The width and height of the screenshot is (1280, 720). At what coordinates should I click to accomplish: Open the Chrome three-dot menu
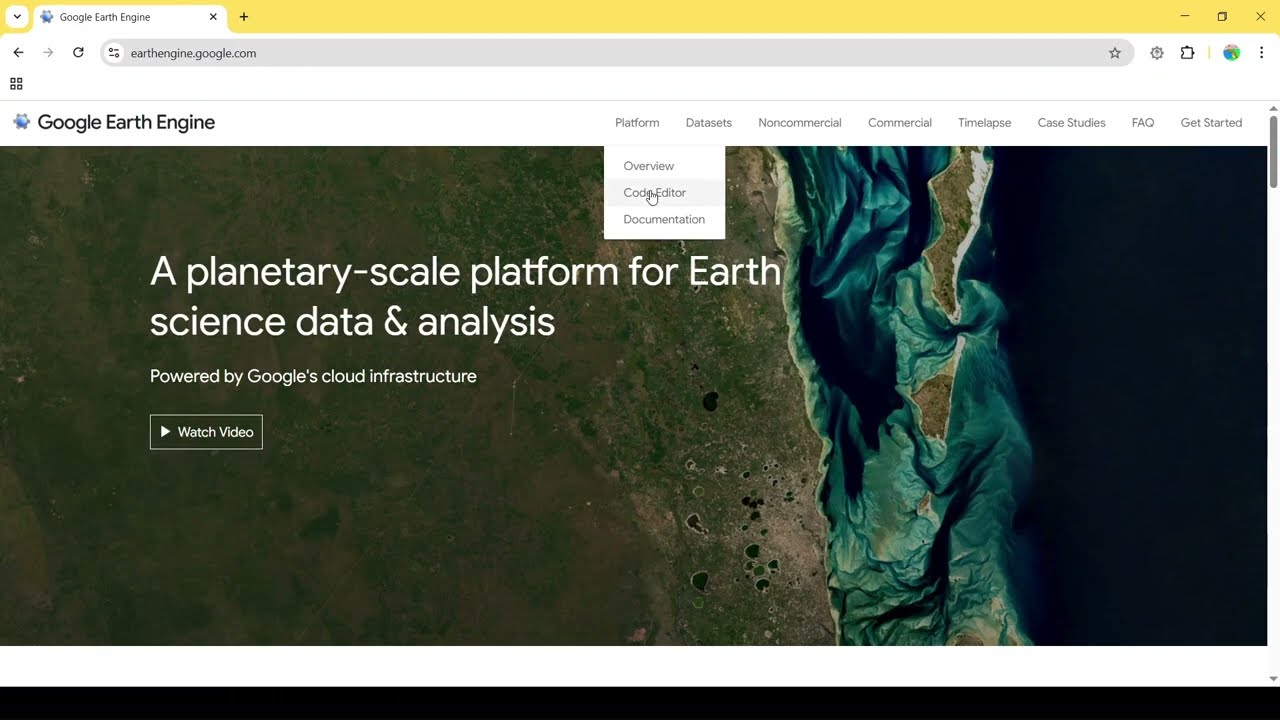pos(1261,53)
